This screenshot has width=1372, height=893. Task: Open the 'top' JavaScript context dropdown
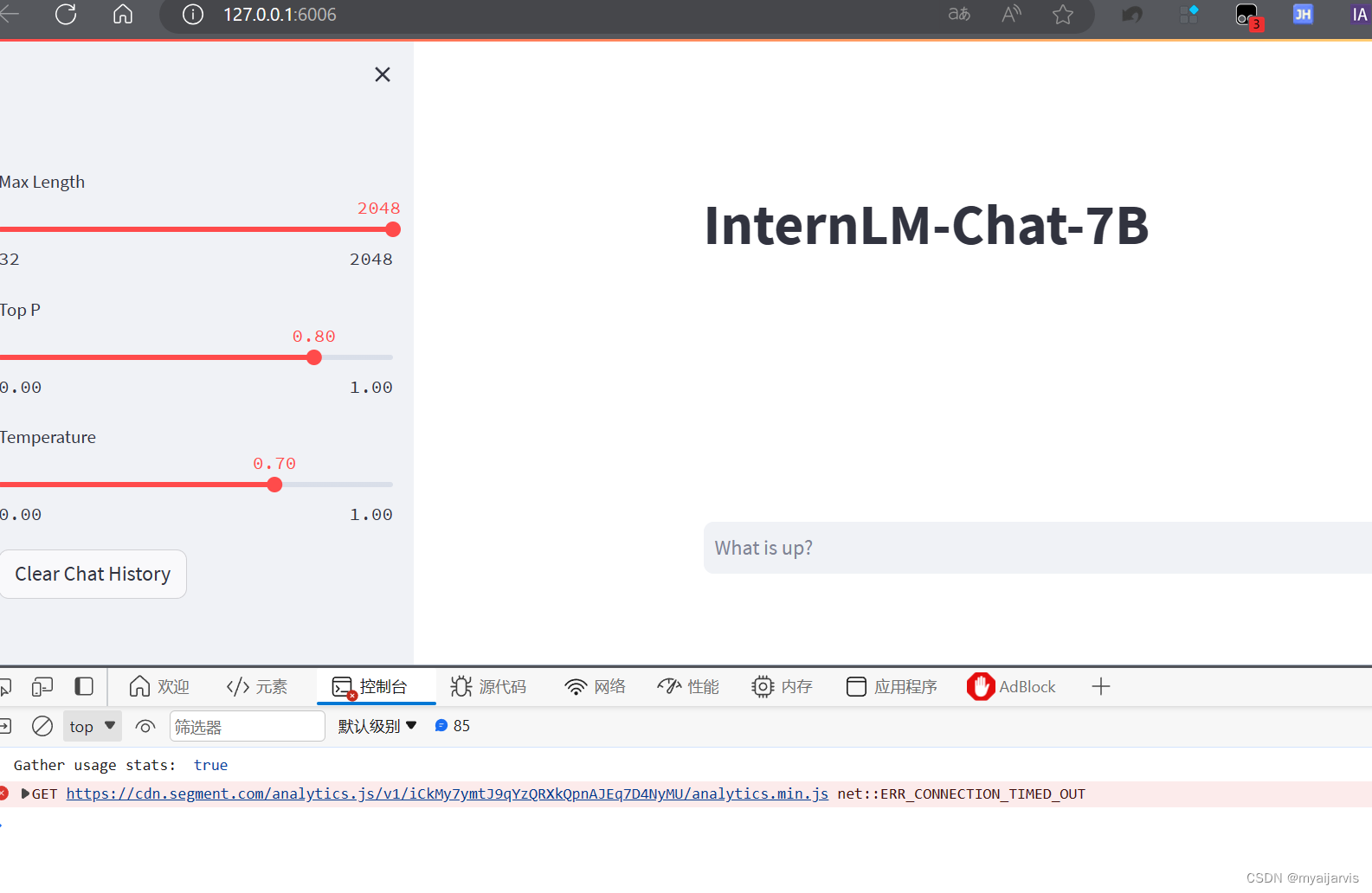click(93, 726)
